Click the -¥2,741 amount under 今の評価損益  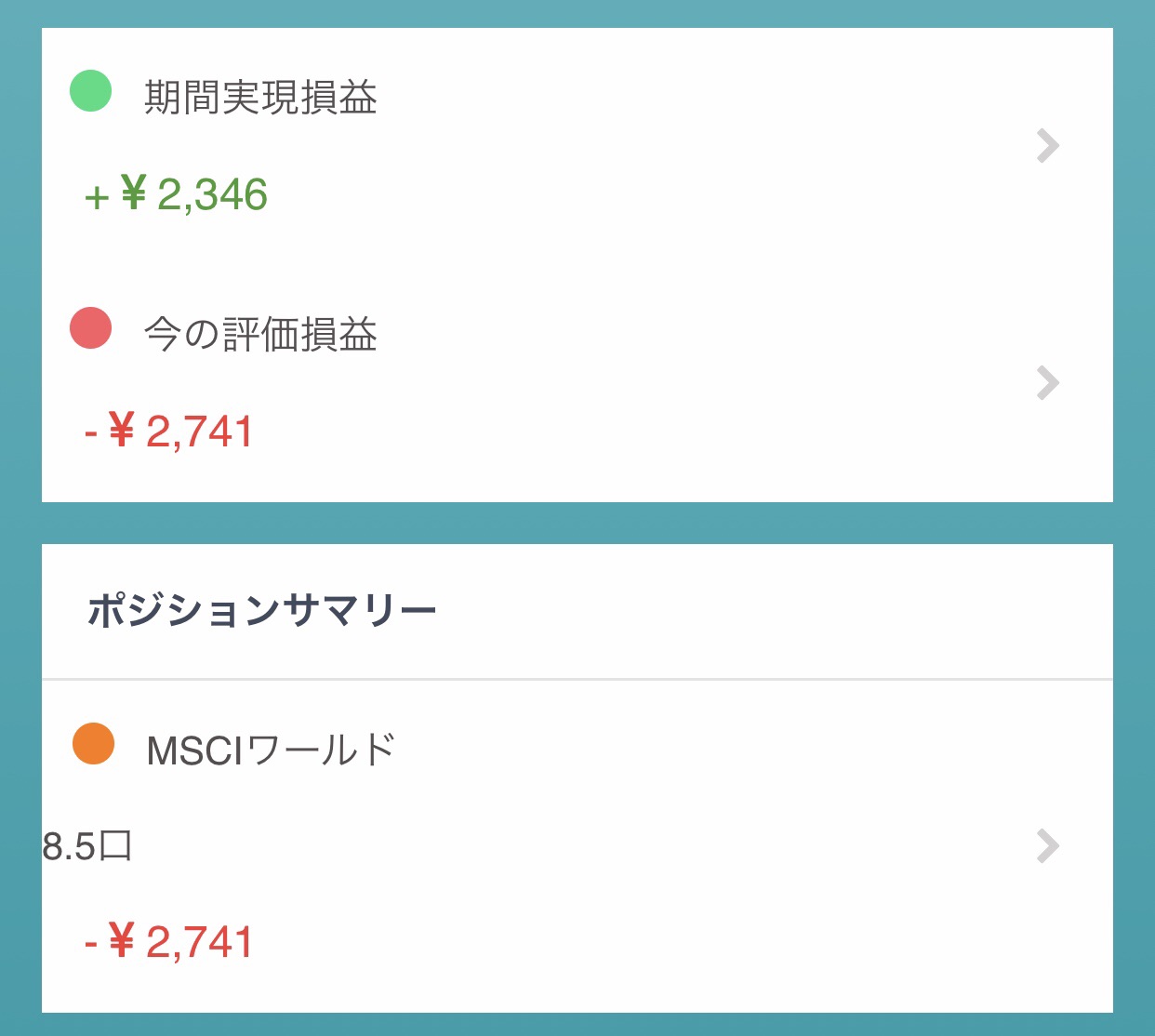pyautogui.click(x=169, y=432)
